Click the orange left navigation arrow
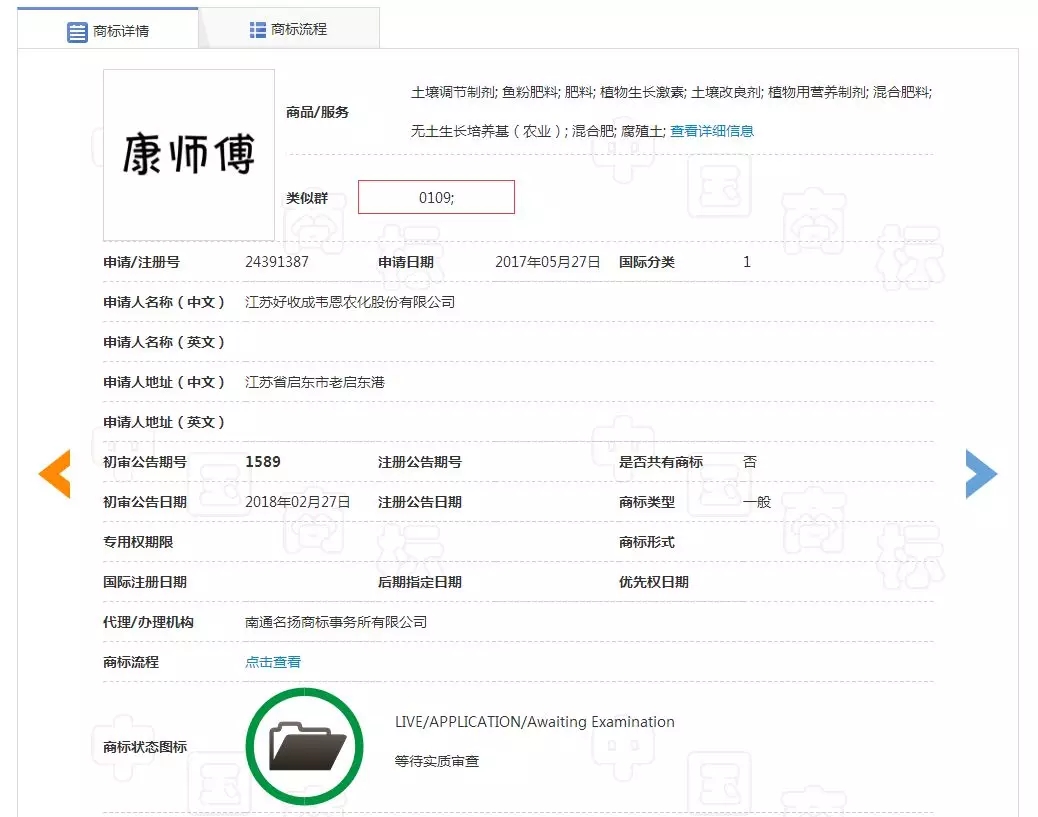 click(55, 474)
